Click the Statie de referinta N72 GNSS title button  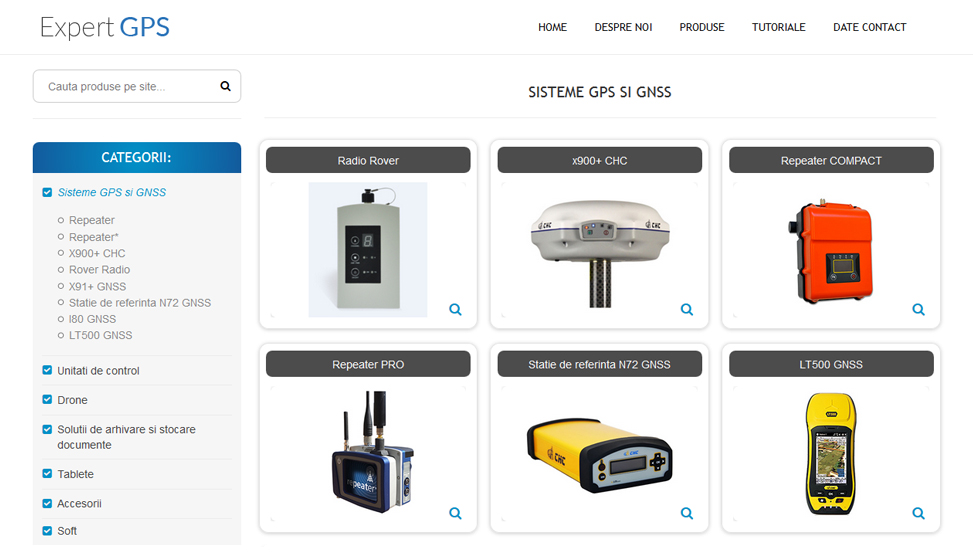(x=599, y=364)
